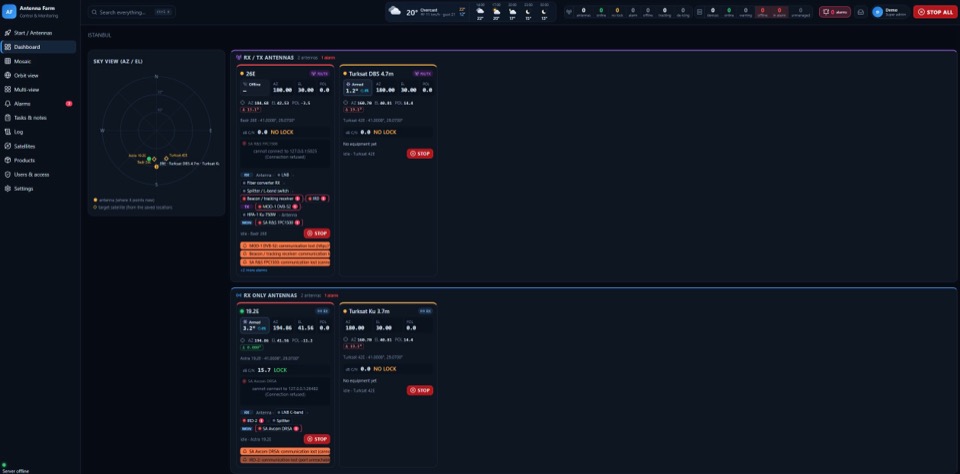Select the LNB C-band chip on 19.2E
This screenshot has height=474, width=960.
click(290, 413)
